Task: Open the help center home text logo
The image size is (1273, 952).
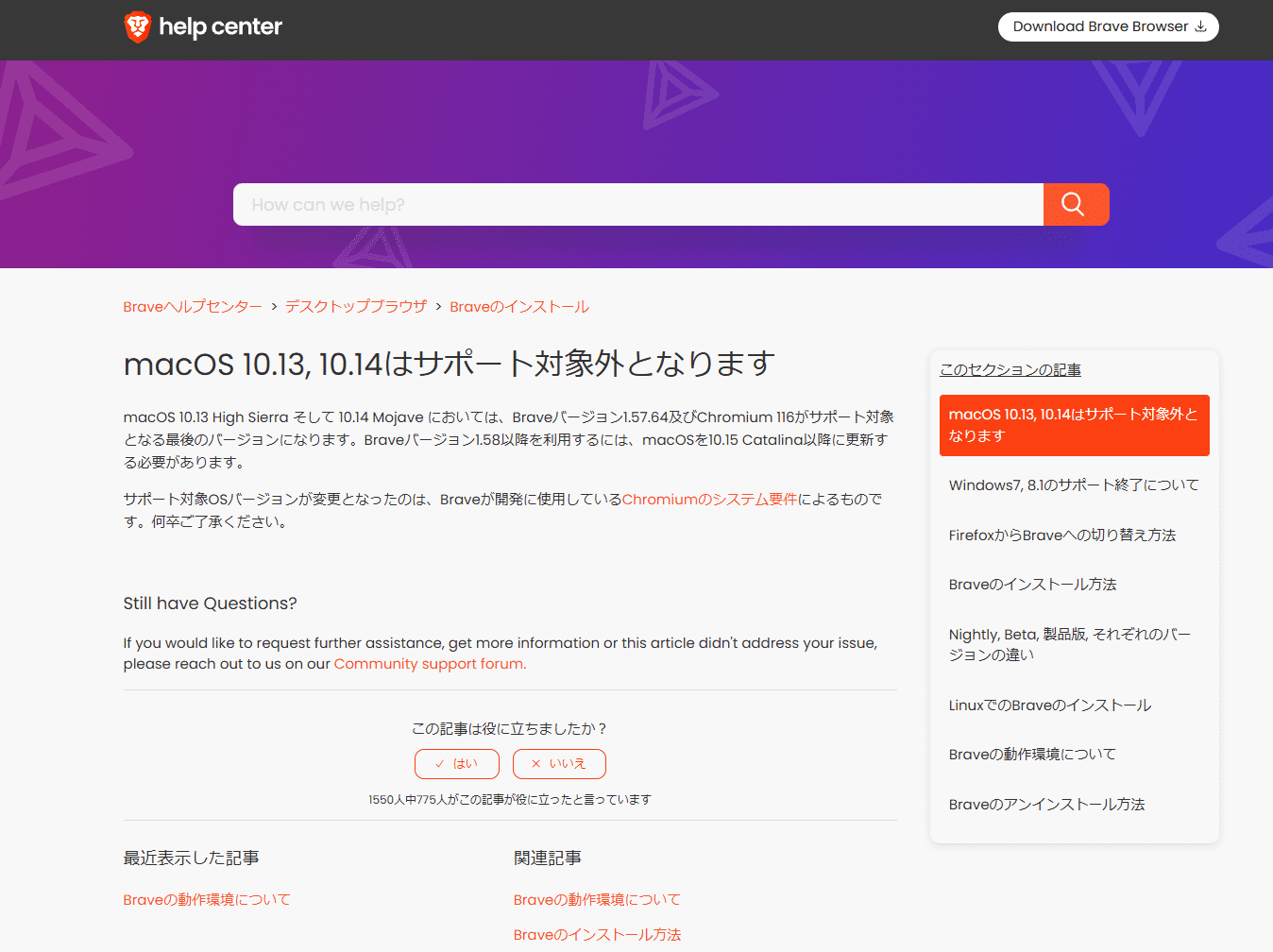Action: tap(220, 26)
